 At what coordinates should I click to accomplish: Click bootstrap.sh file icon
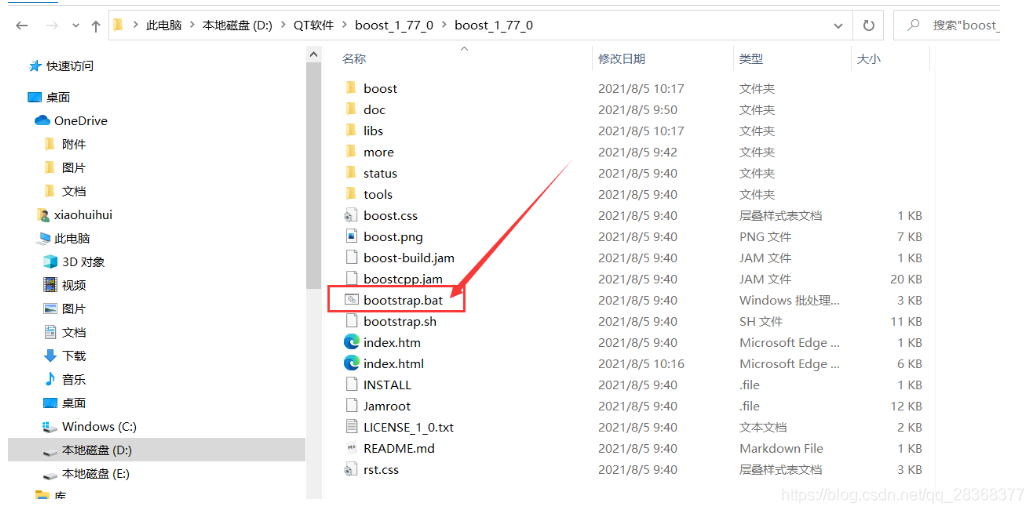[x=351, y=321]
